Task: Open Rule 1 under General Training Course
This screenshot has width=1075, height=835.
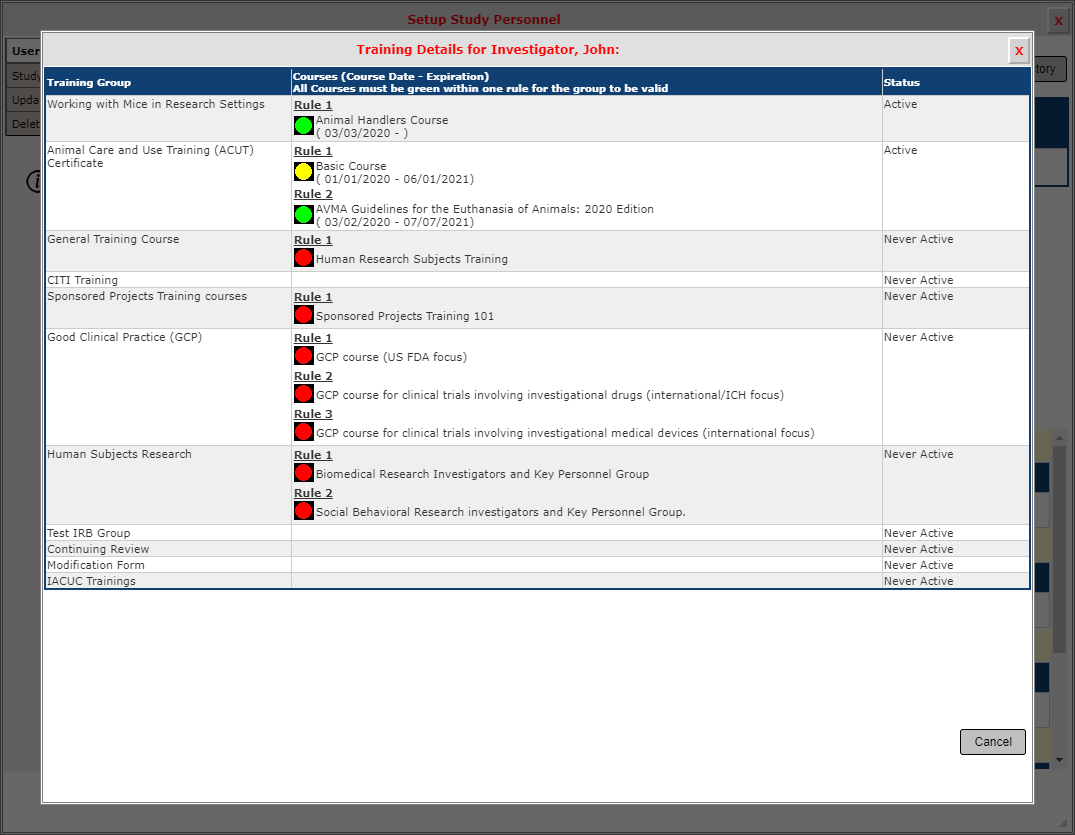Action: pos(313,240)
